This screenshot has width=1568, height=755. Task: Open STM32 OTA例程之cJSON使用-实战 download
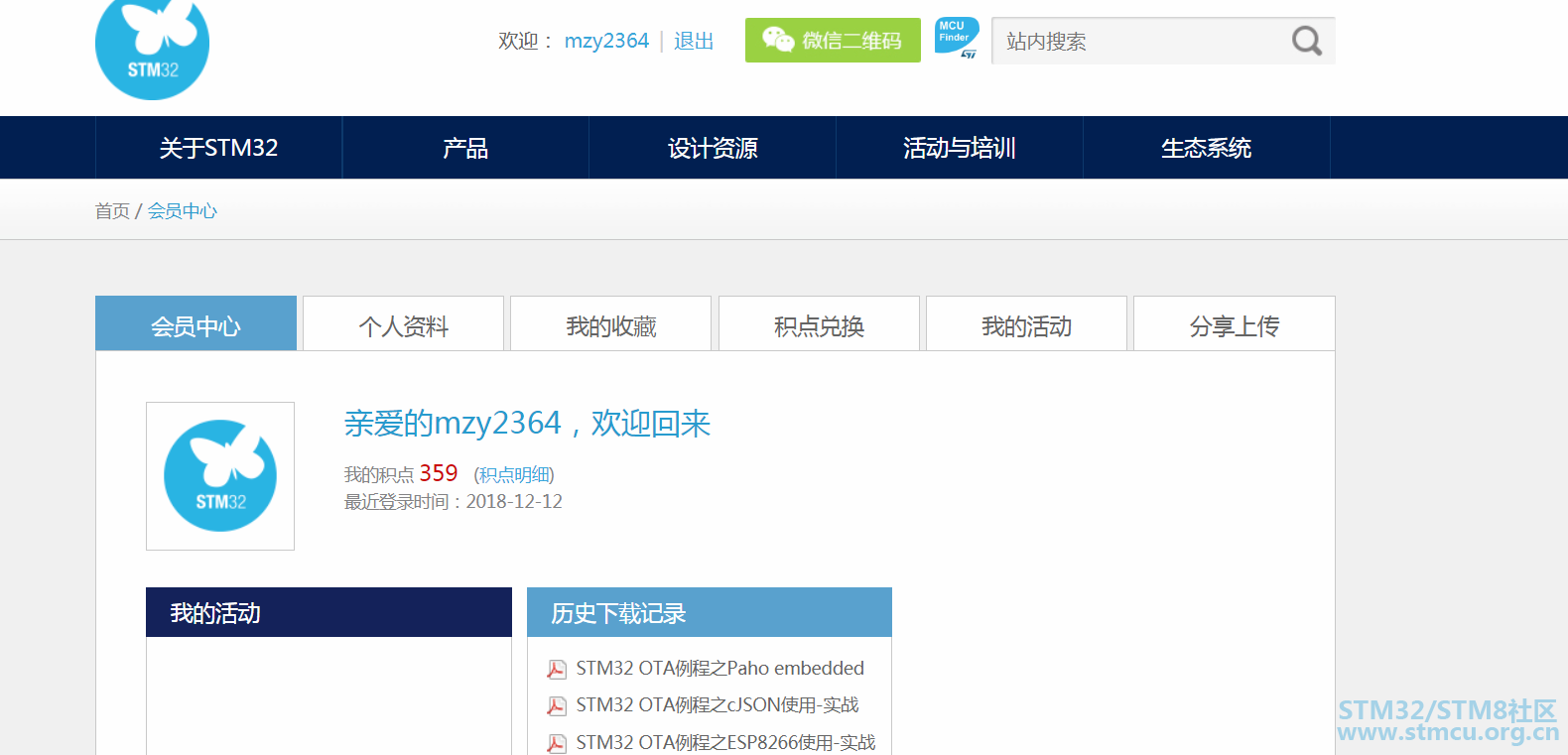pyautogui.click(x=718, y=705)
